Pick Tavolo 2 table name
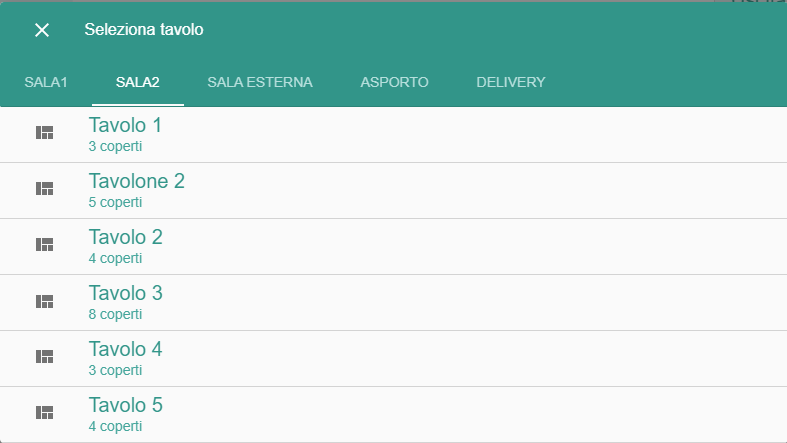 tap(125, 237)
